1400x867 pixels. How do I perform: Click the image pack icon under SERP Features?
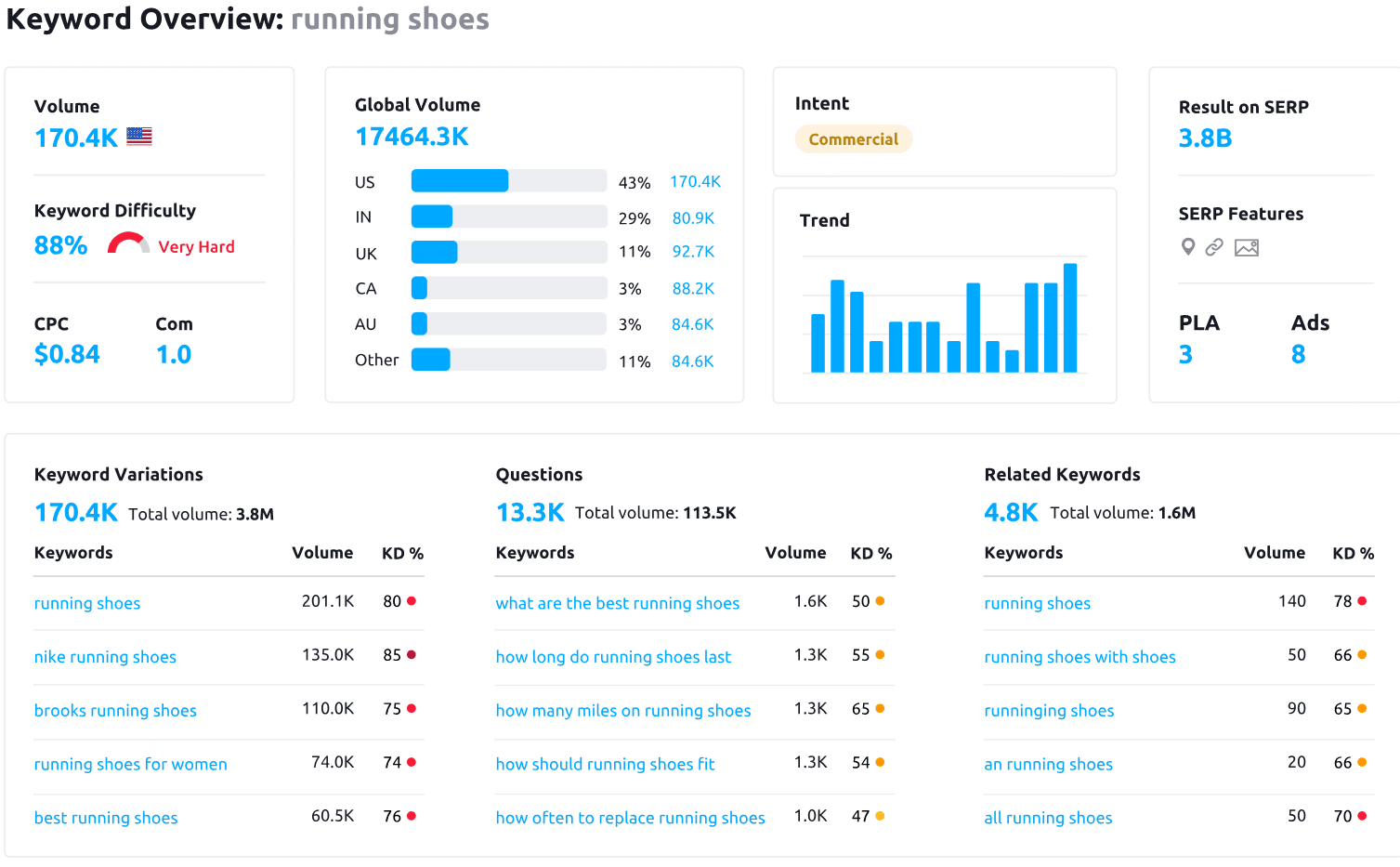(x=1246, y=247)
